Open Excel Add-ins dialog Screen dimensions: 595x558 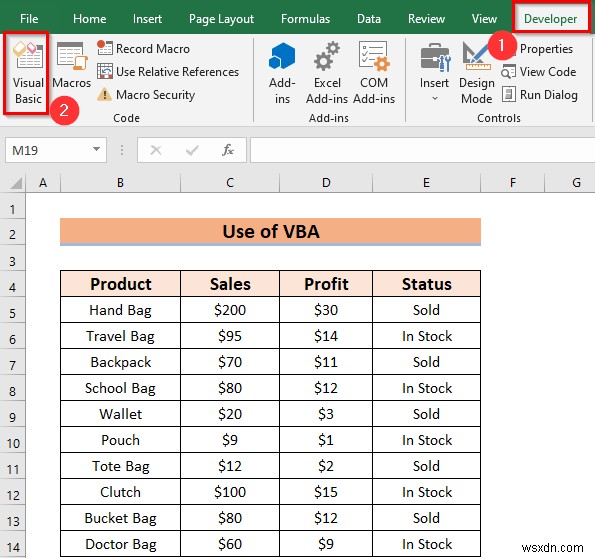coord(327,73)
